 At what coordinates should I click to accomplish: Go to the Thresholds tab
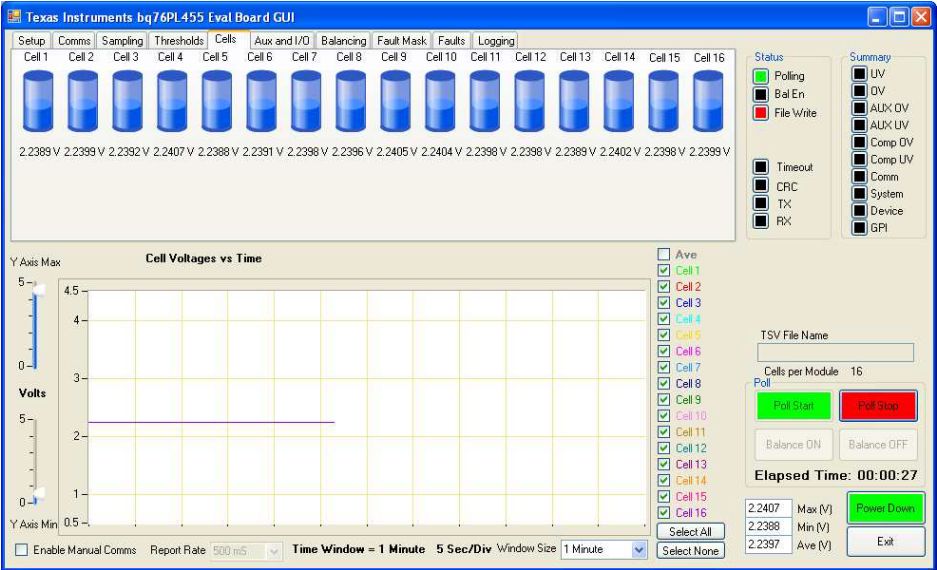(x=179, y=41)
